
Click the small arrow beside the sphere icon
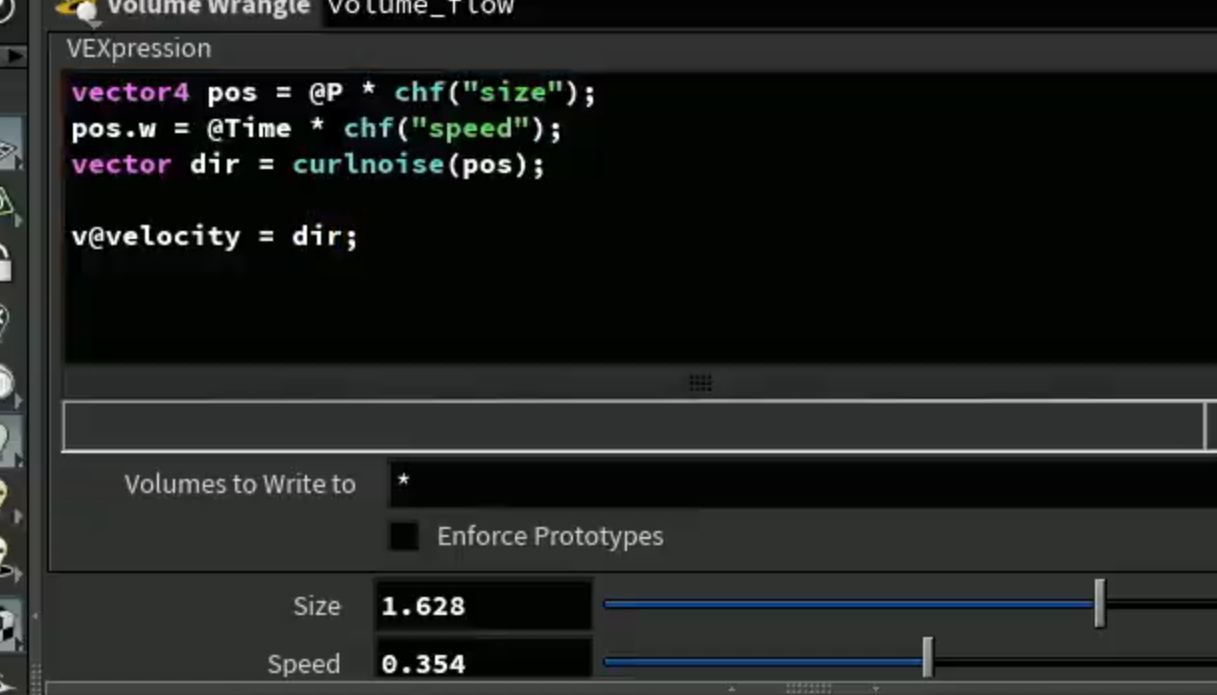click(x=18, y=401)
